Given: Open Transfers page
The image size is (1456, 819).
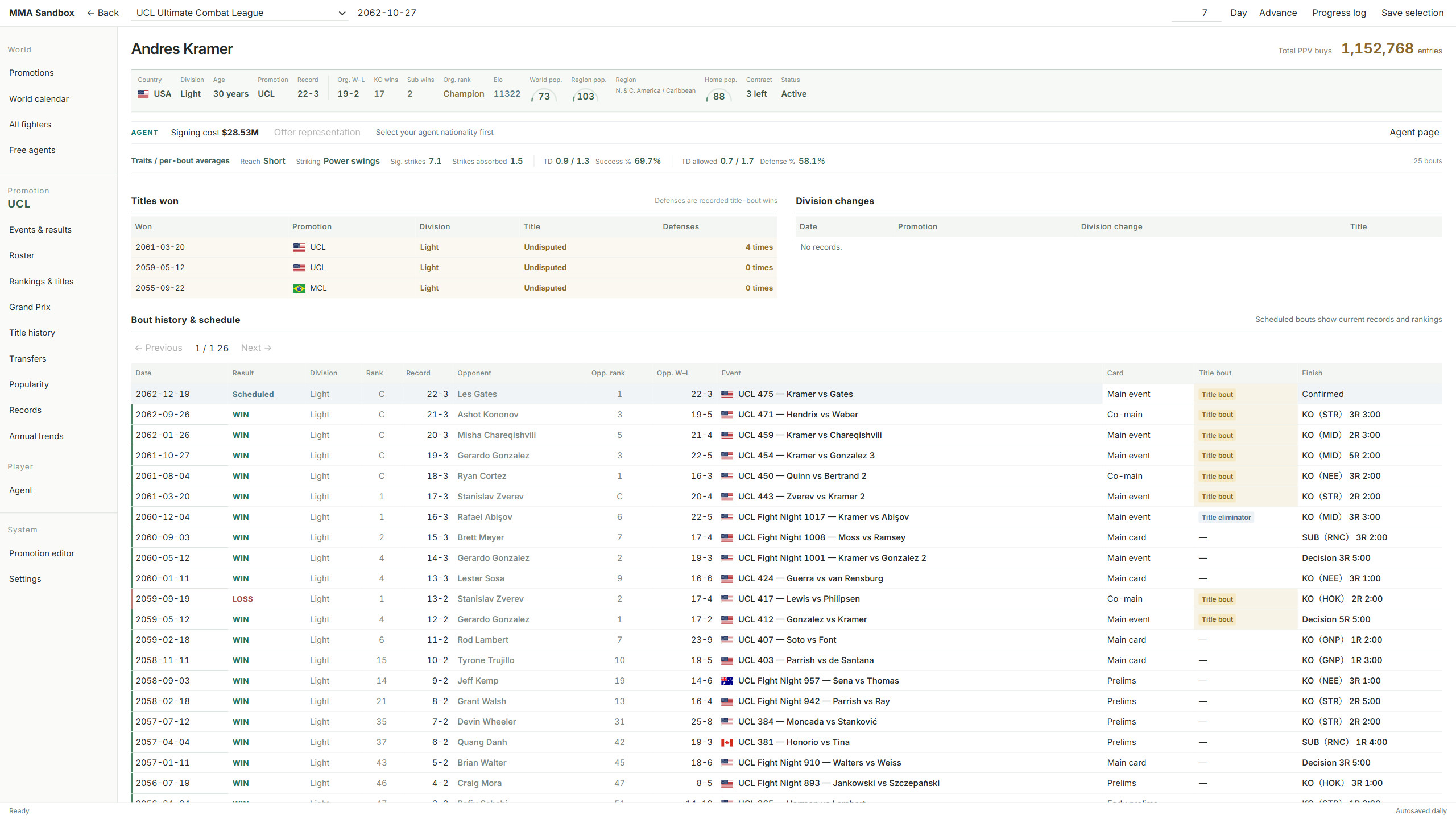Looking at the screenshot, I should (x=28, y=359).
